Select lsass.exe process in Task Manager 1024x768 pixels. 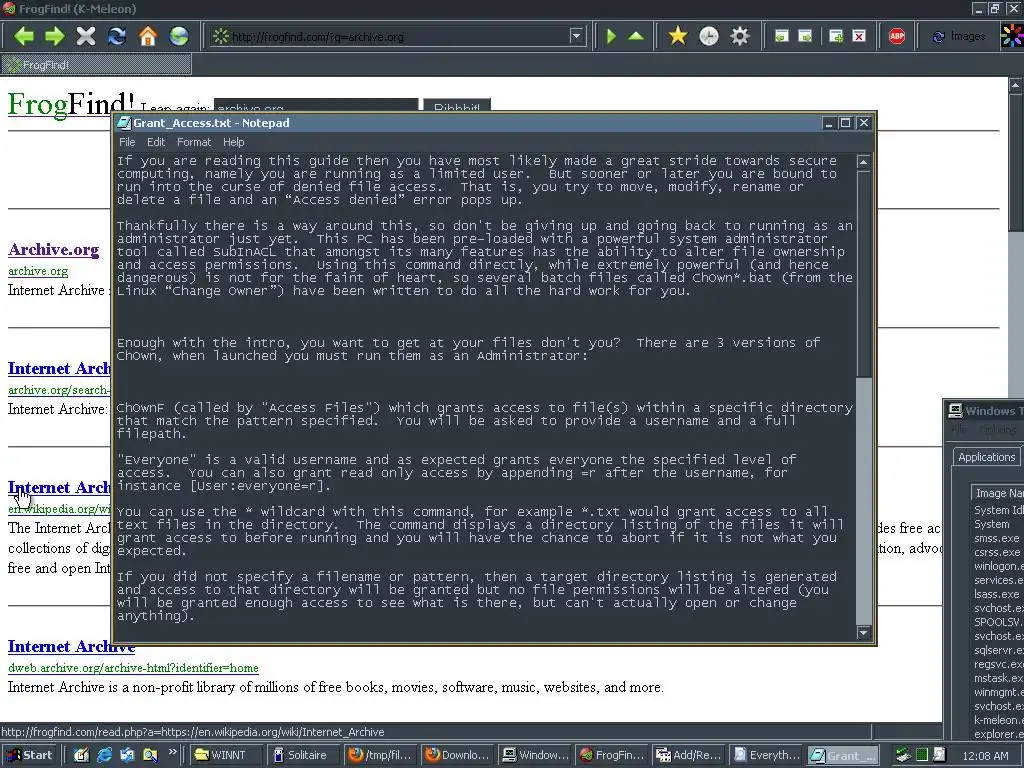(x=996, y=594)
